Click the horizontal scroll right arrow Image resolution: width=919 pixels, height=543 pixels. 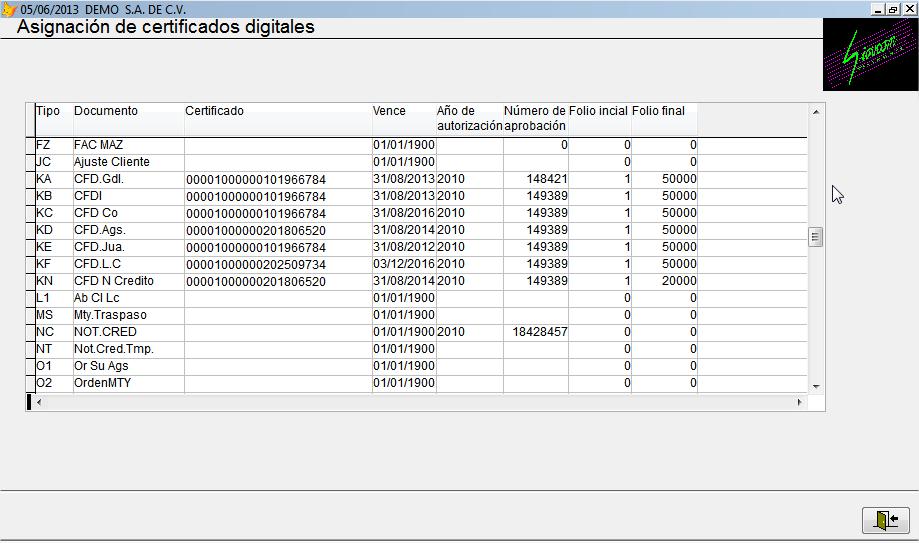pyautogui.click(x=799, y=402)
